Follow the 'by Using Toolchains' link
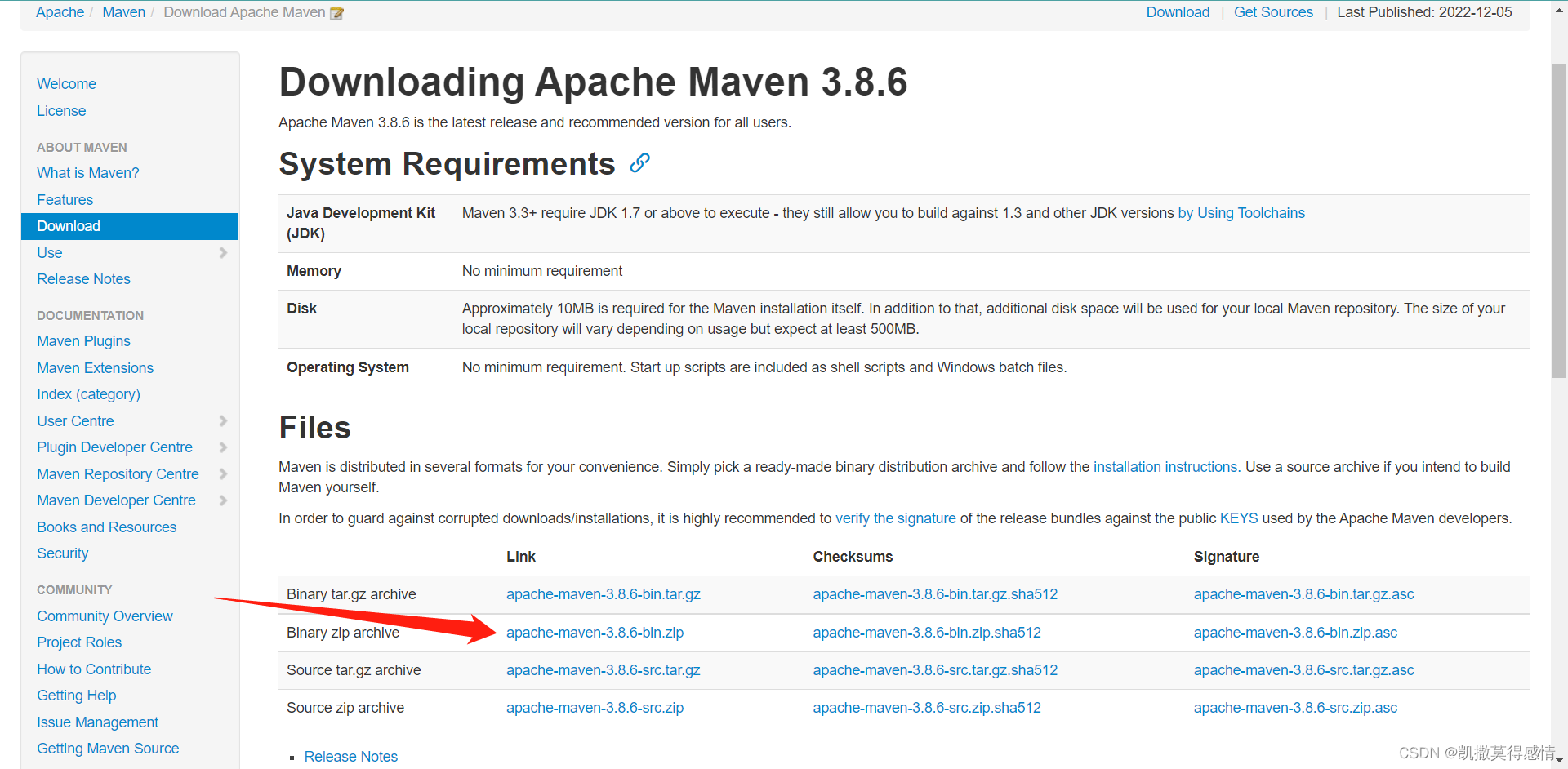This screenshot has height=769, width=1568. pyautogui.click(x=1241, y=213)
